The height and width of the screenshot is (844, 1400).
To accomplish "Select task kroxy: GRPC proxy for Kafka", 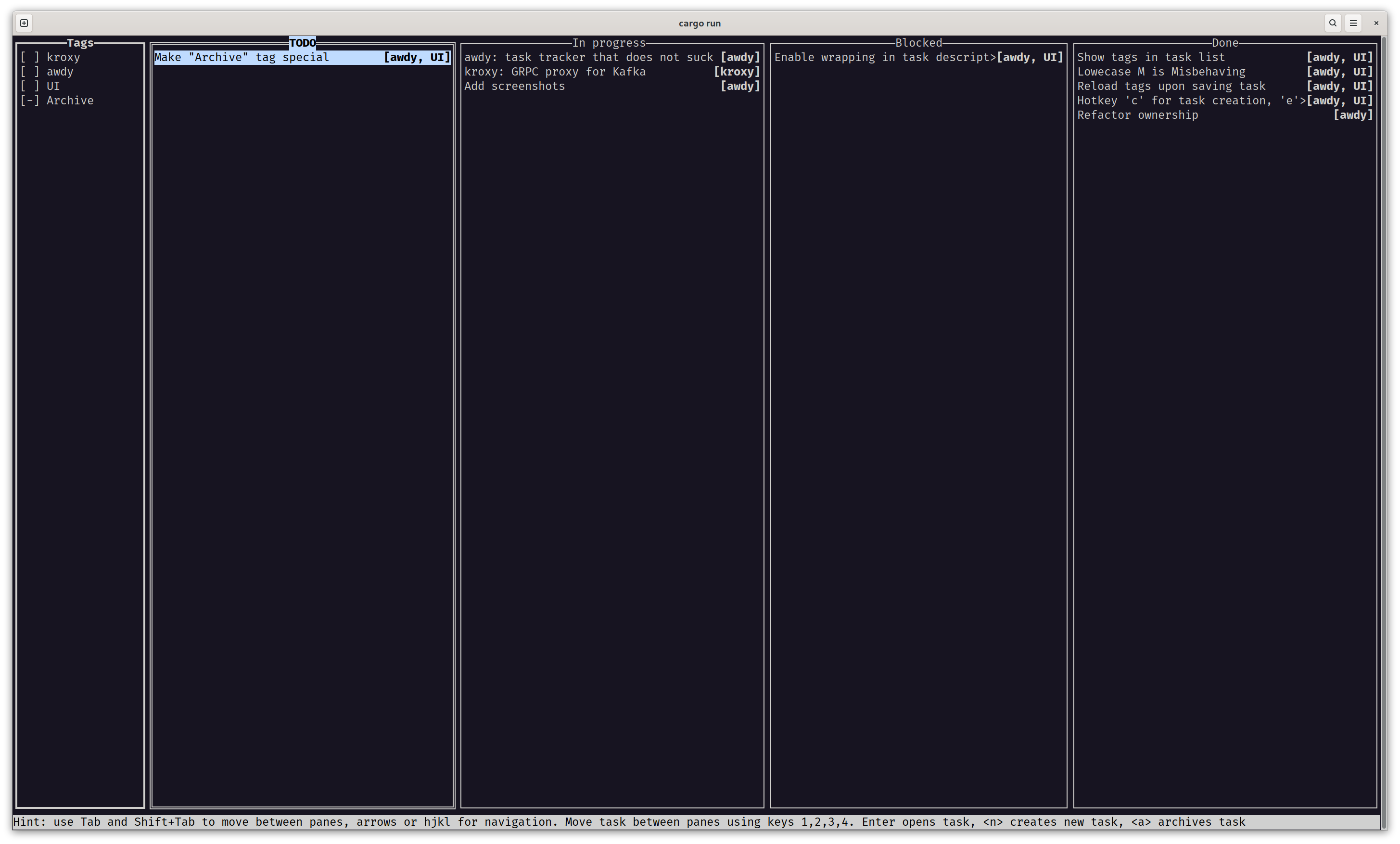I will pyautogui.click(x=612, y=72).
